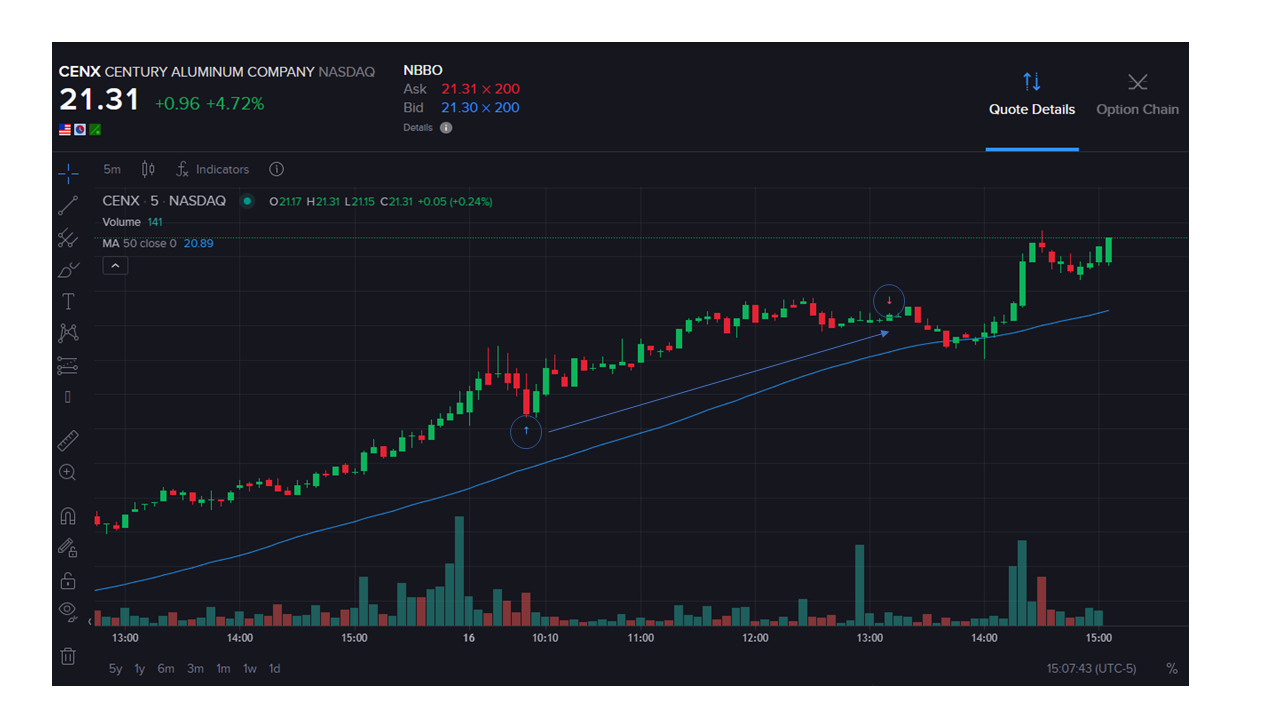The image size is (1280, 720).
Task: Click the US flag icon under the price
Action: [65, 130]
